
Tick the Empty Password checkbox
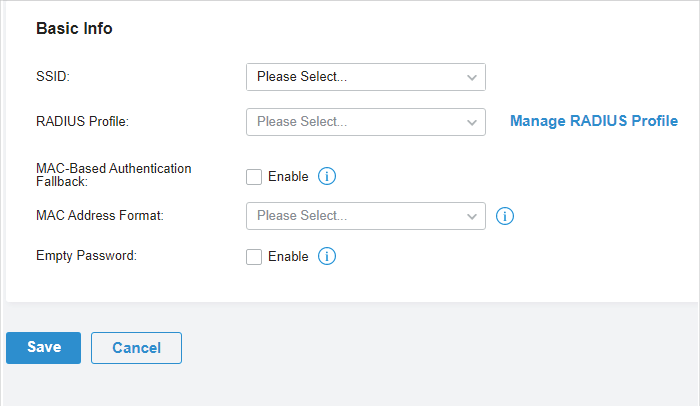point(254,257)
